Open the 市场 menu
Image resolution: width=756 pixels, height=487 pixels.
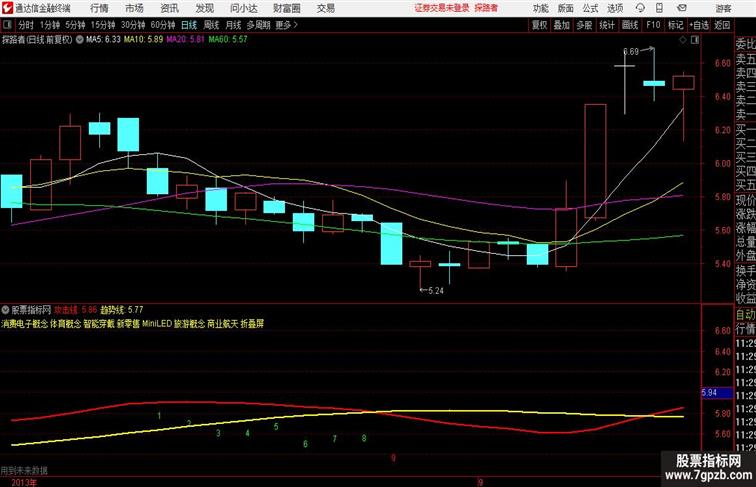tap(134, 8)
